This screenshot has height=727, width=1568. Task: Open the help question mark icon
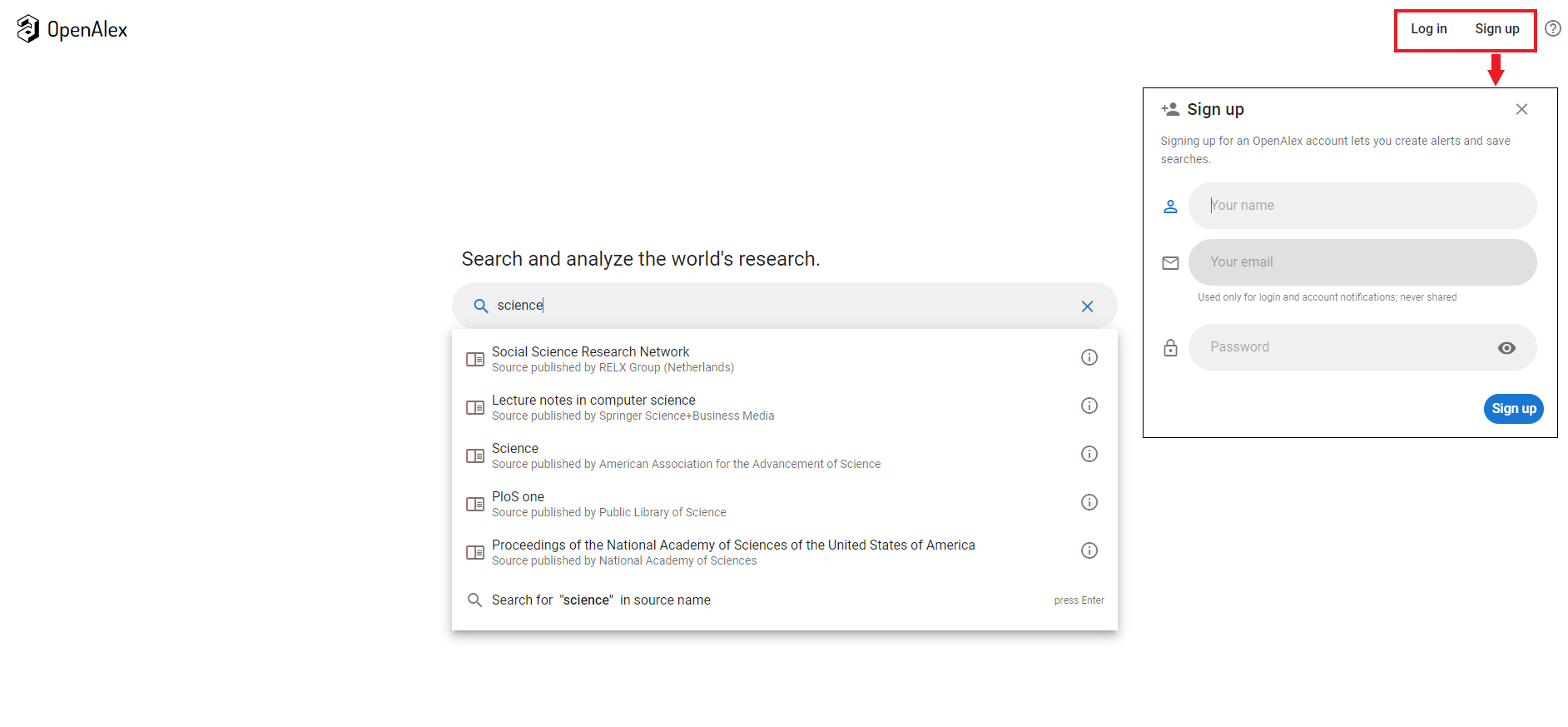1552,29
